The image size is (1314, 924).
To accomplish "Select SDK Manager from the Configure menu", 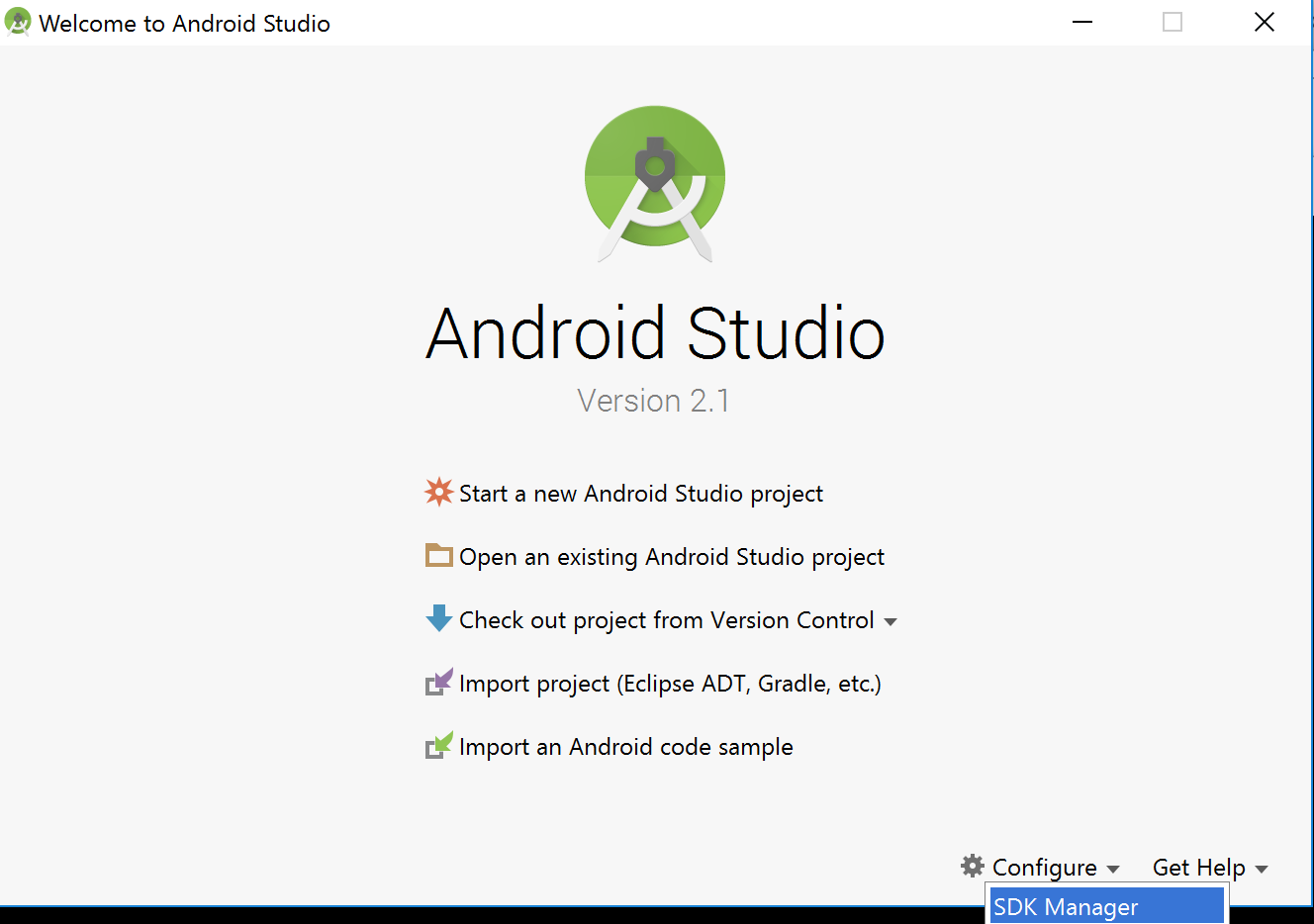I will 1066,906.
